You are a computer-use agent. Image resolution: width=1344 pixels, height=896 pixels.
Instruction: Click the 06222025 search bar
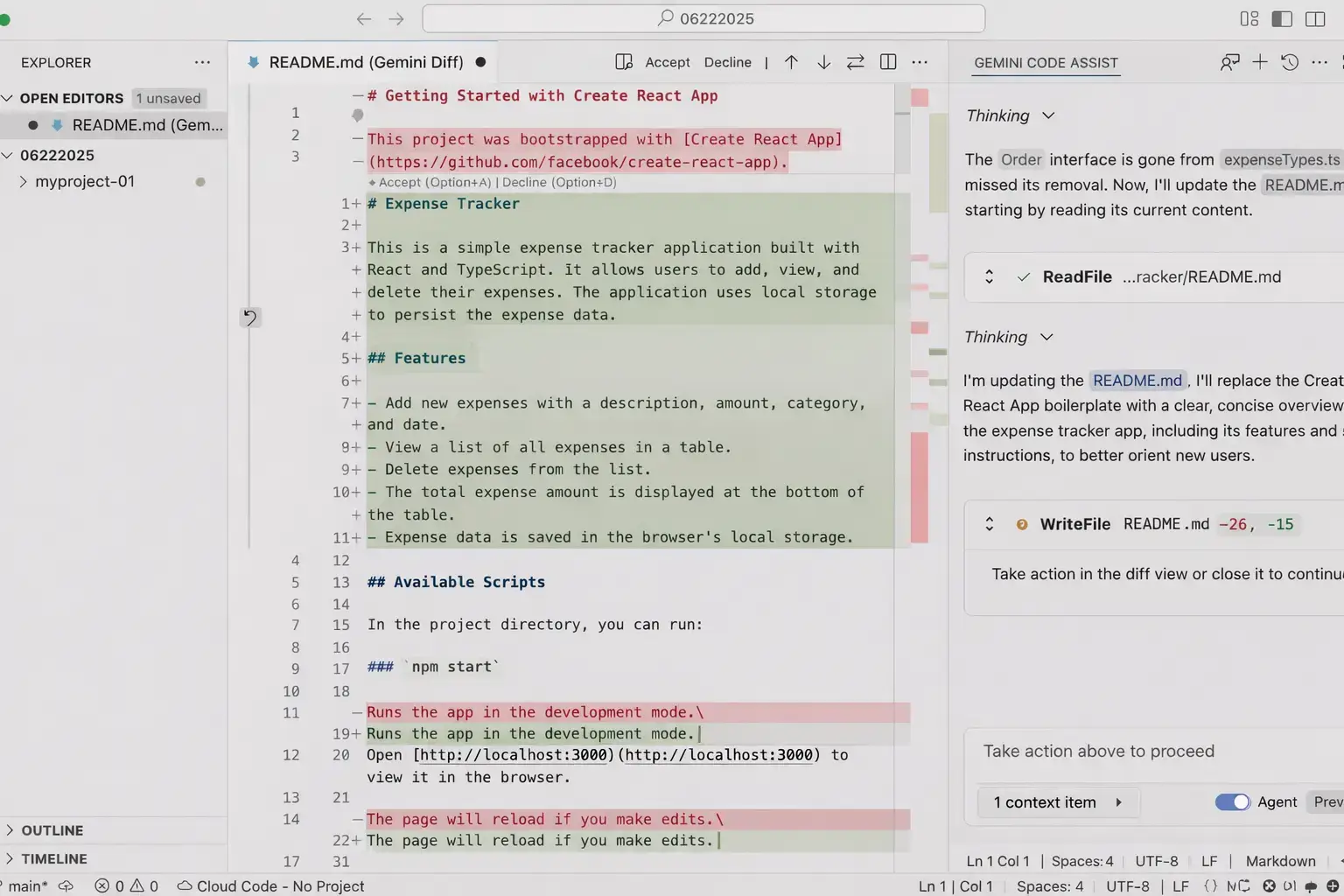[x=703, y=18]
